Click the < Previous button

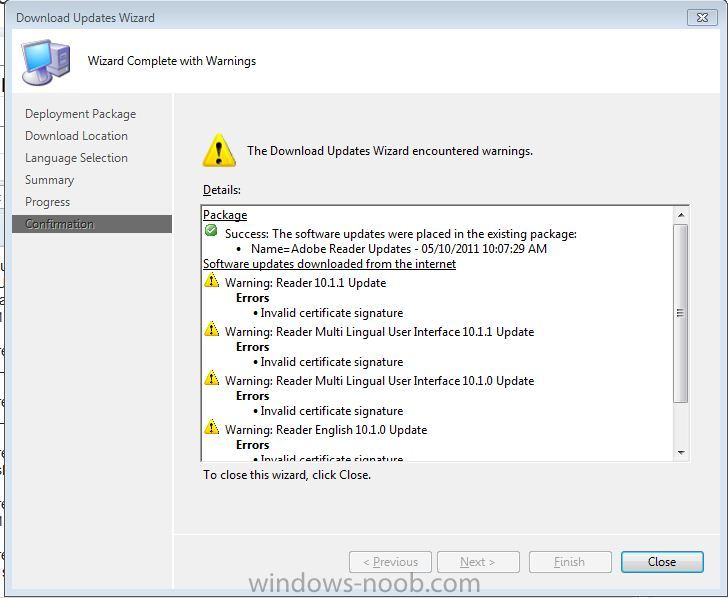point(390,562)
